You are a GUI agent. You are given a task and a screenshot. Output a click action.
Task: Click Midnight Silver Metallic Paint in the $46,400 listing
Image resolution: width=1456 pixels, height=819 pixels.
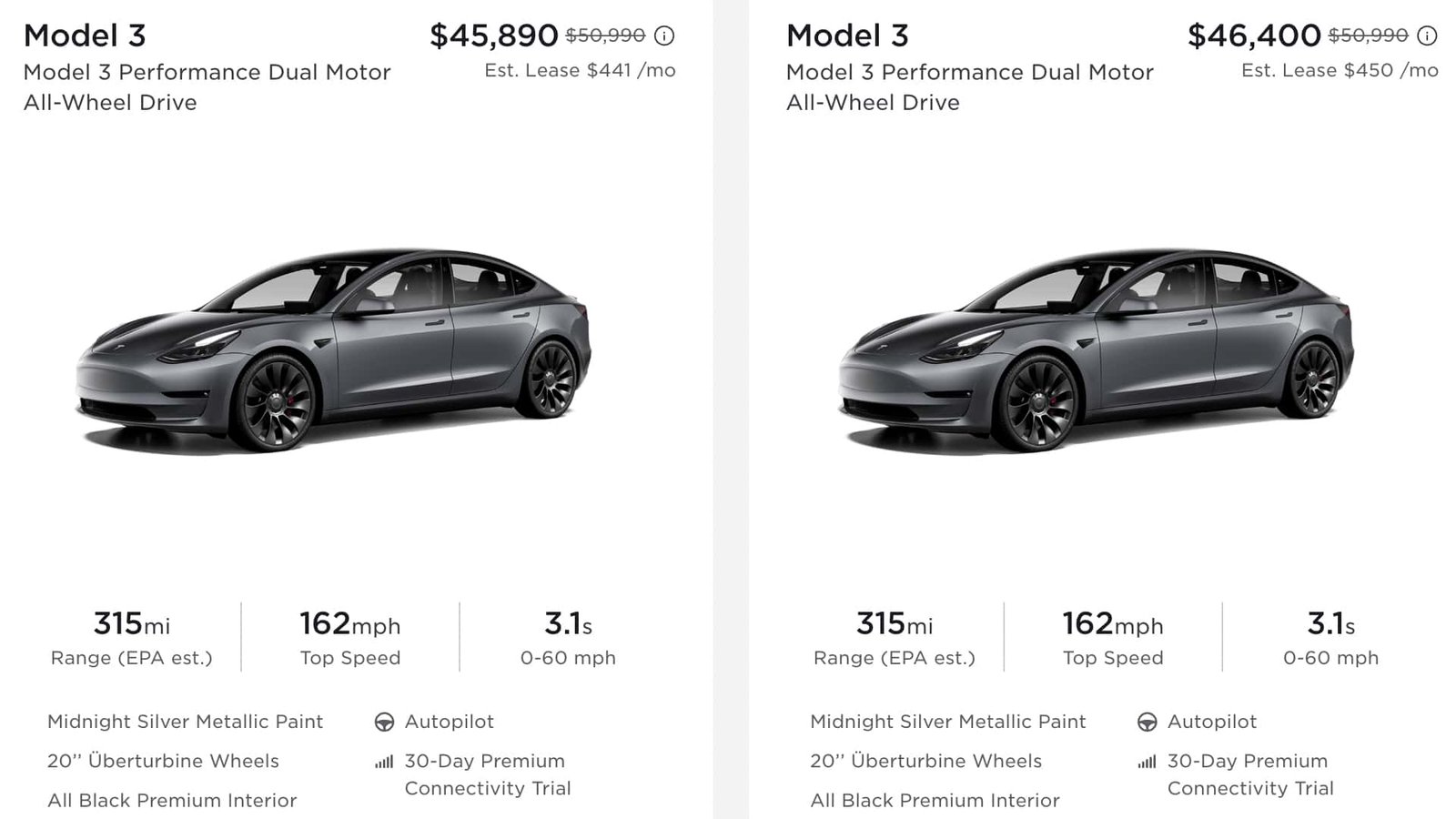[947, 722]
